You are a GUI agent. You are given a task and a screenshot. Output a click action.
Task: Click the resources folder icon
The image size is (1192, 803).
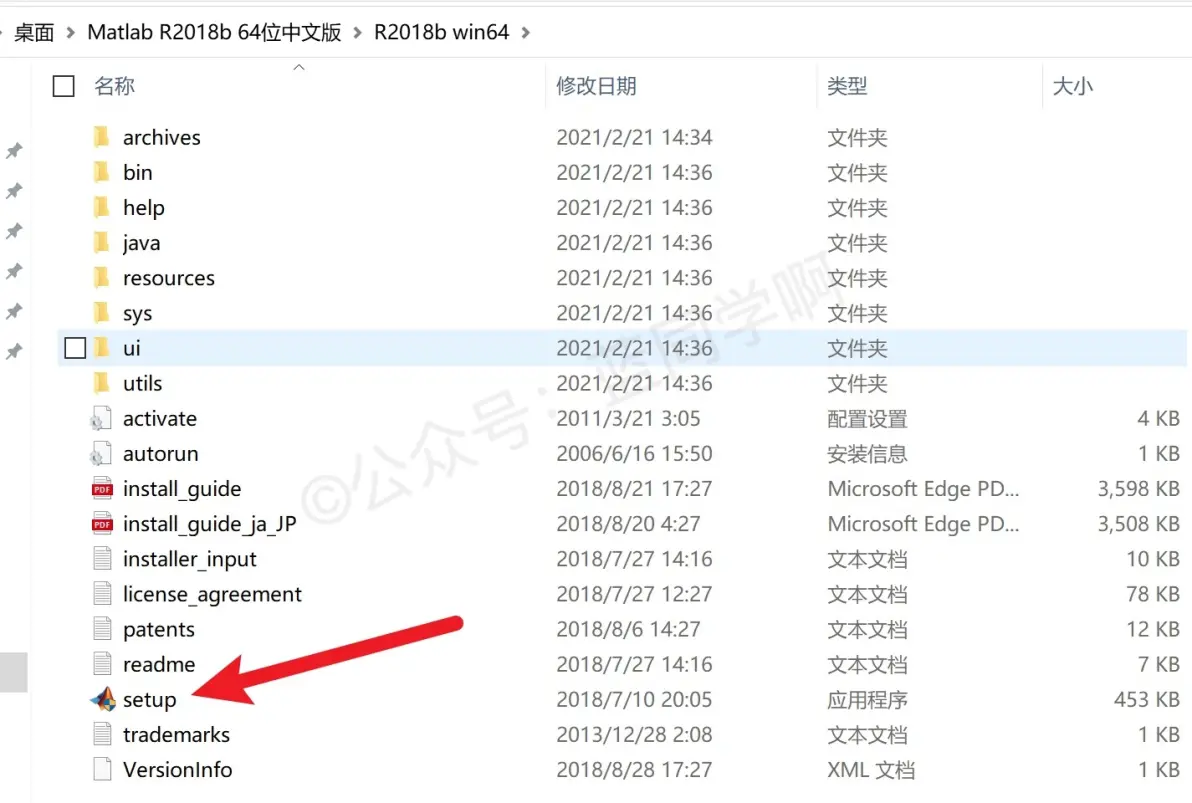coord(101,278)
